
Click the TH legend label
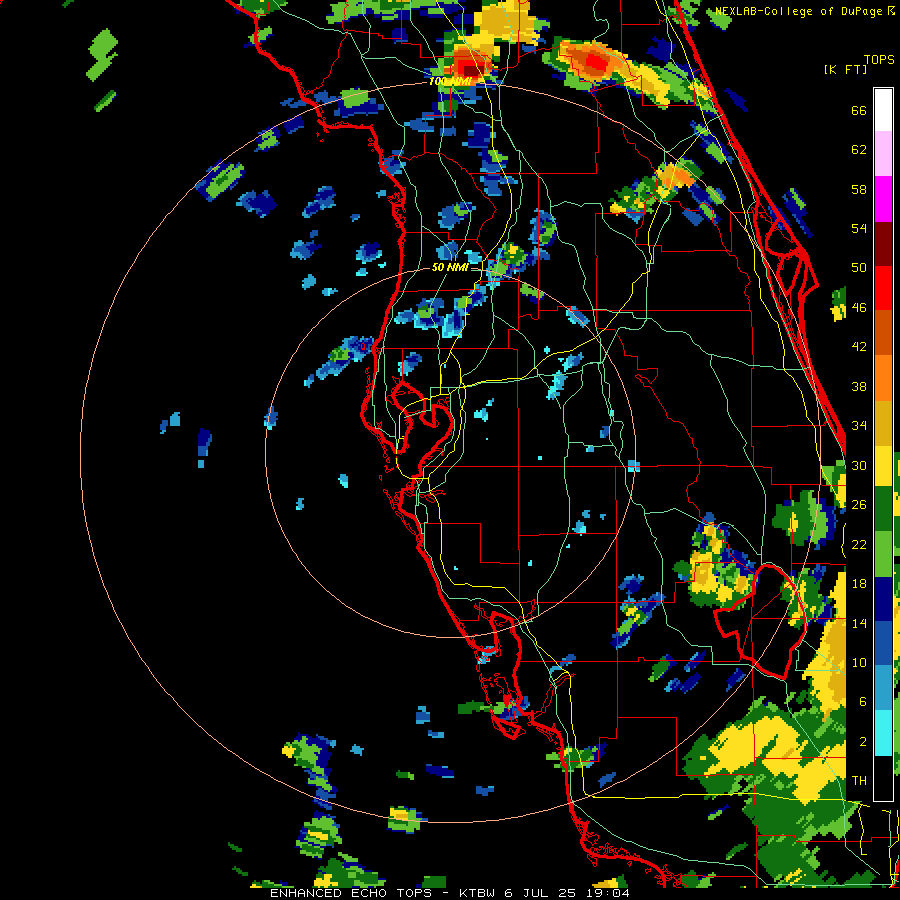[x=859, y=781]
